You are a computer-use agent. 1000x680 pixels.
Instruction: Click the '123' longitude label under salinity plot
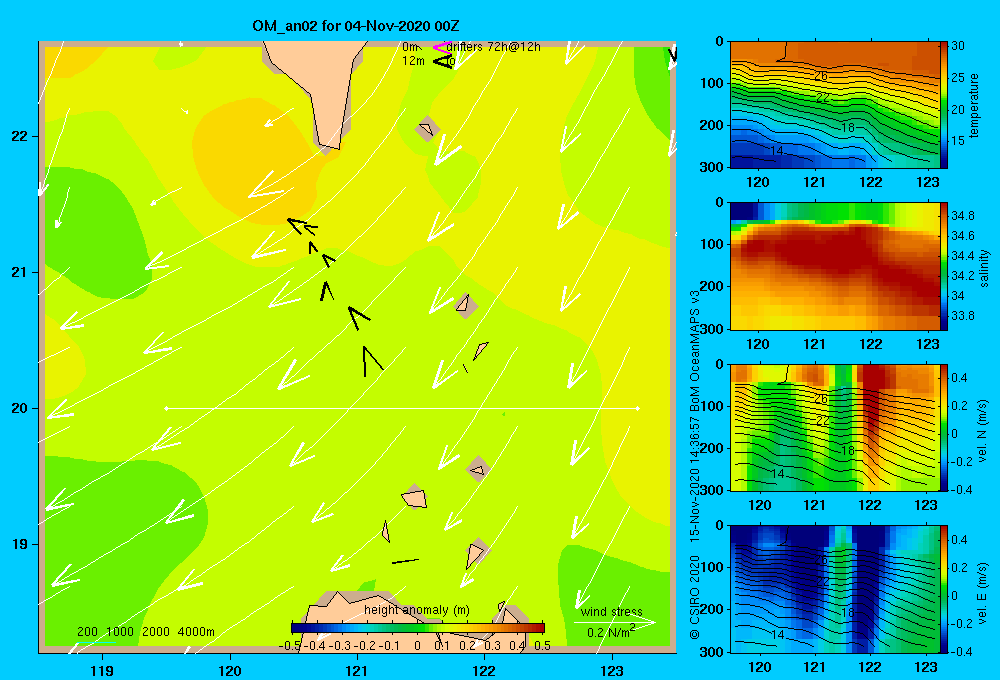(927, 344)
